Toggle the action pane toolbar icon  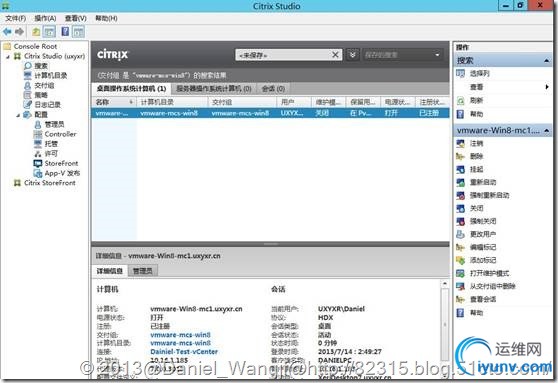(x=78, y=32)
